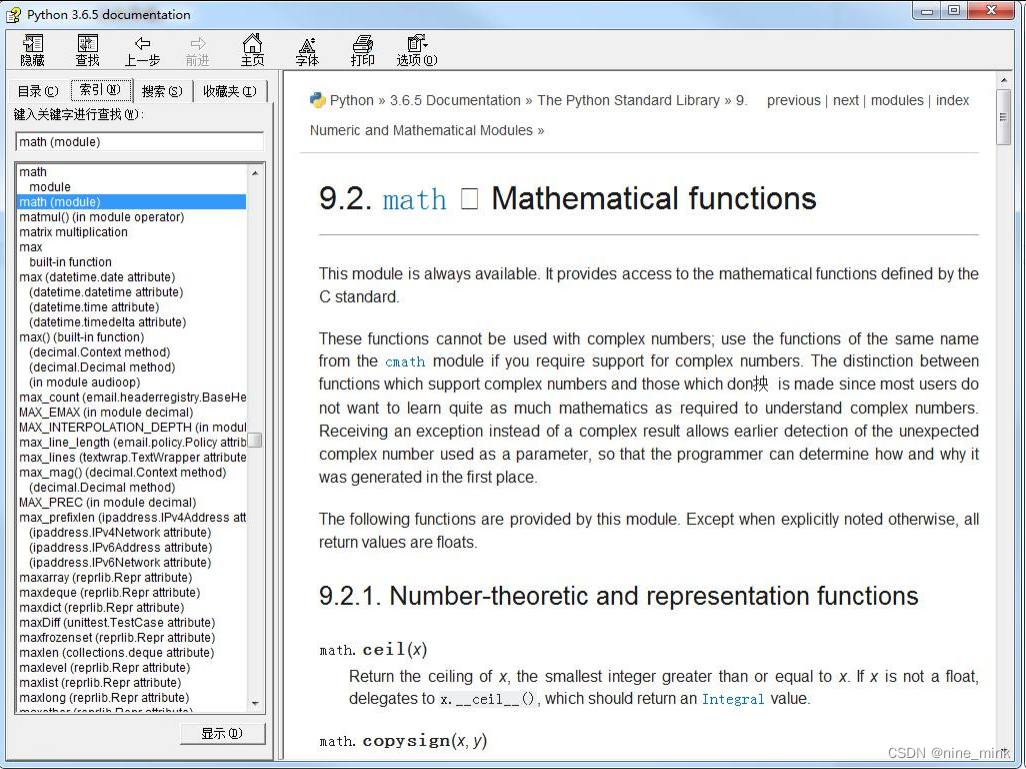
Task: Select index entry module under math
Action: click(x=50, y=187)
